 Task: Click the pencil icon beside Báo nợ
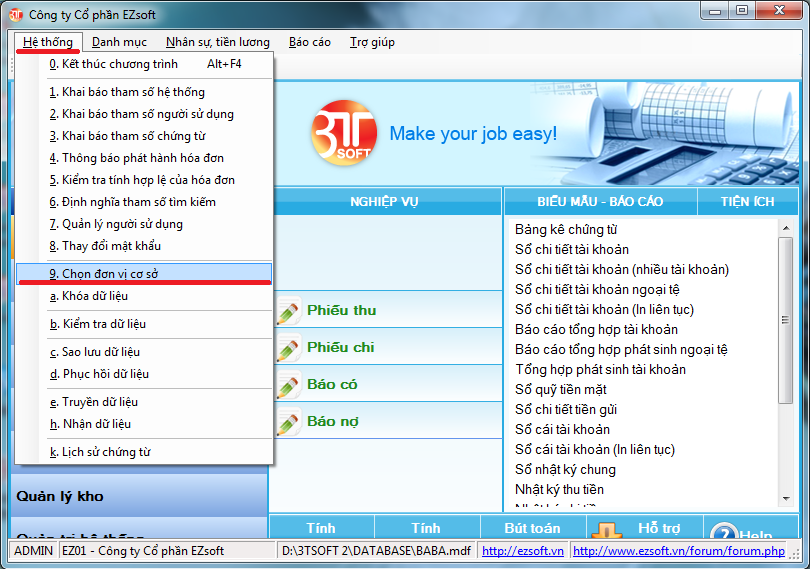(288, 422)
